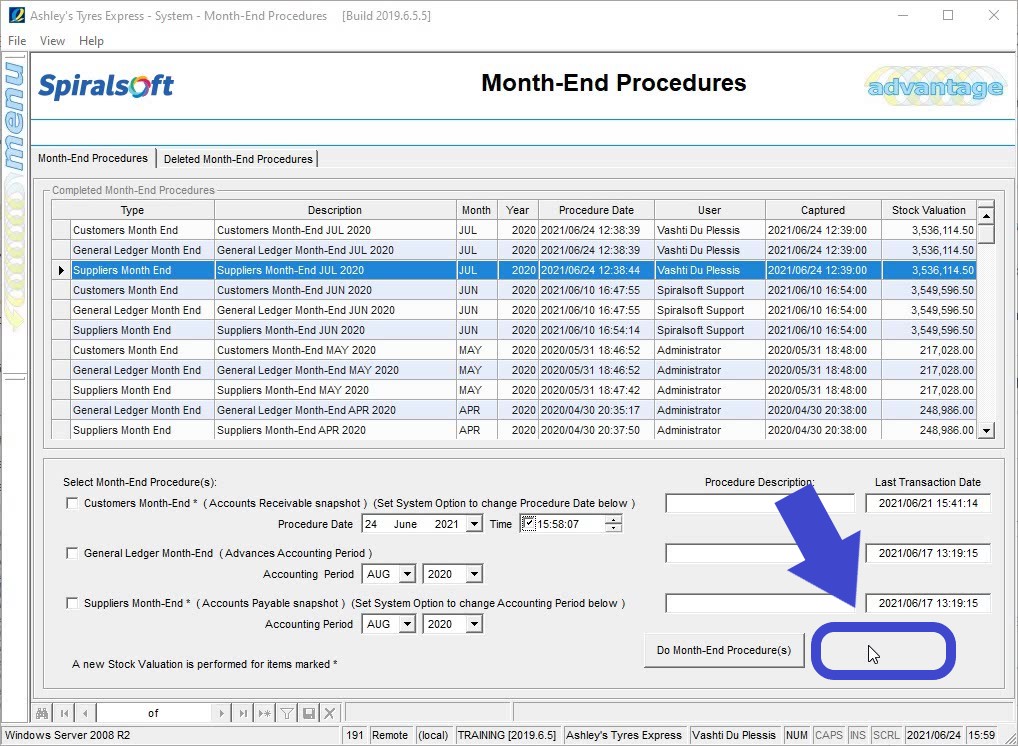Open the File menu
The height and width of the screenshot is (746, 1018).
[x=17, y=41]
